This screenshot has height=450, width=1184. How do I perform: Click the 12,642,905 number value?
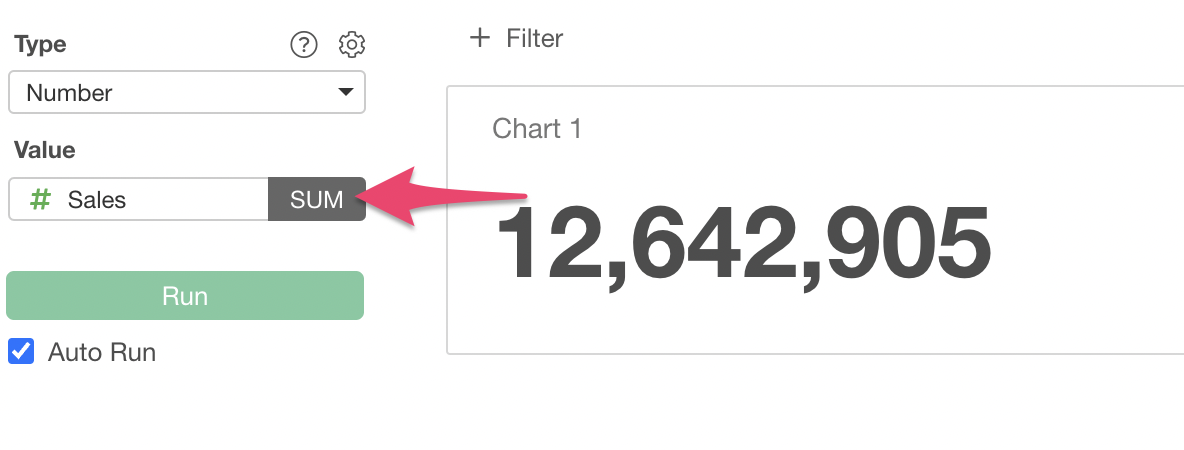click(x=743, y=244)
